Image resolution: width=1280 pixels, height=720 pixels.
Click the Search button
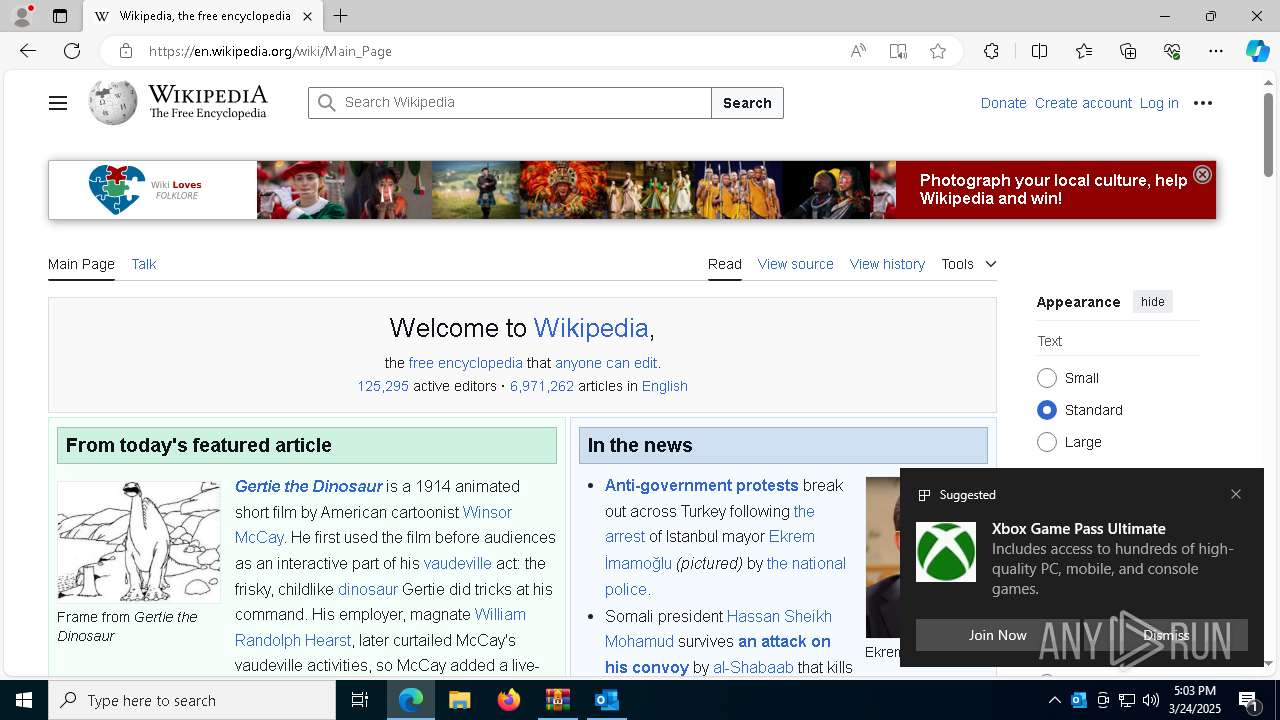point(747,103)
